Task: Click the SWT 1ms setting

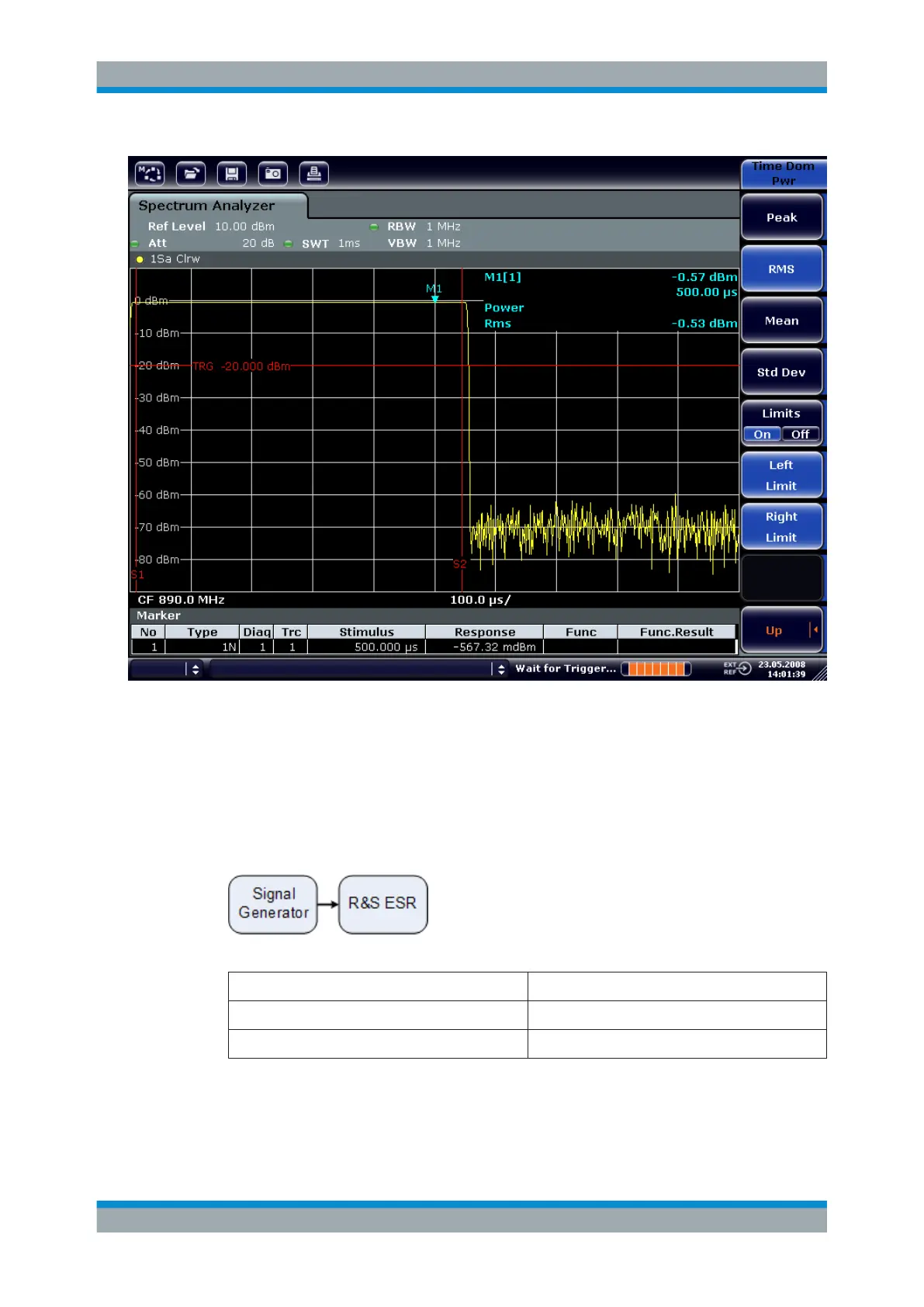Action: pos(331,244)
